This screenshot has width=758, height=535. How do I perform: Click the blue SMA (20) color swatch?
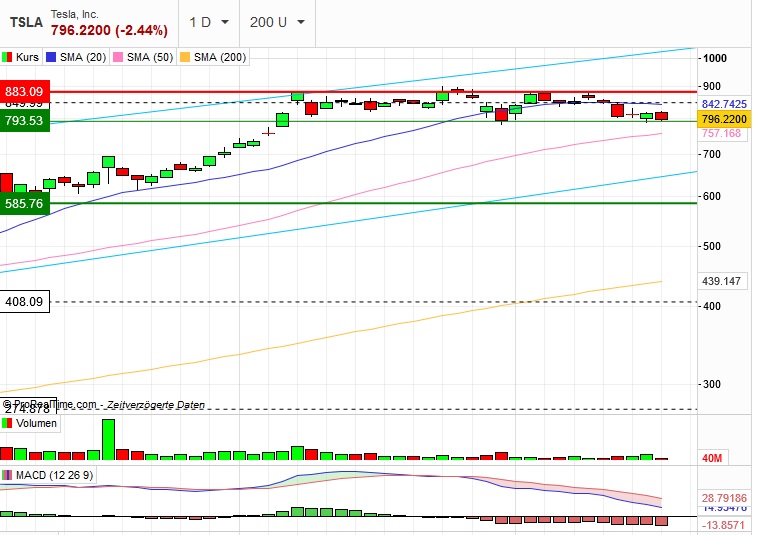coord(51,58)
